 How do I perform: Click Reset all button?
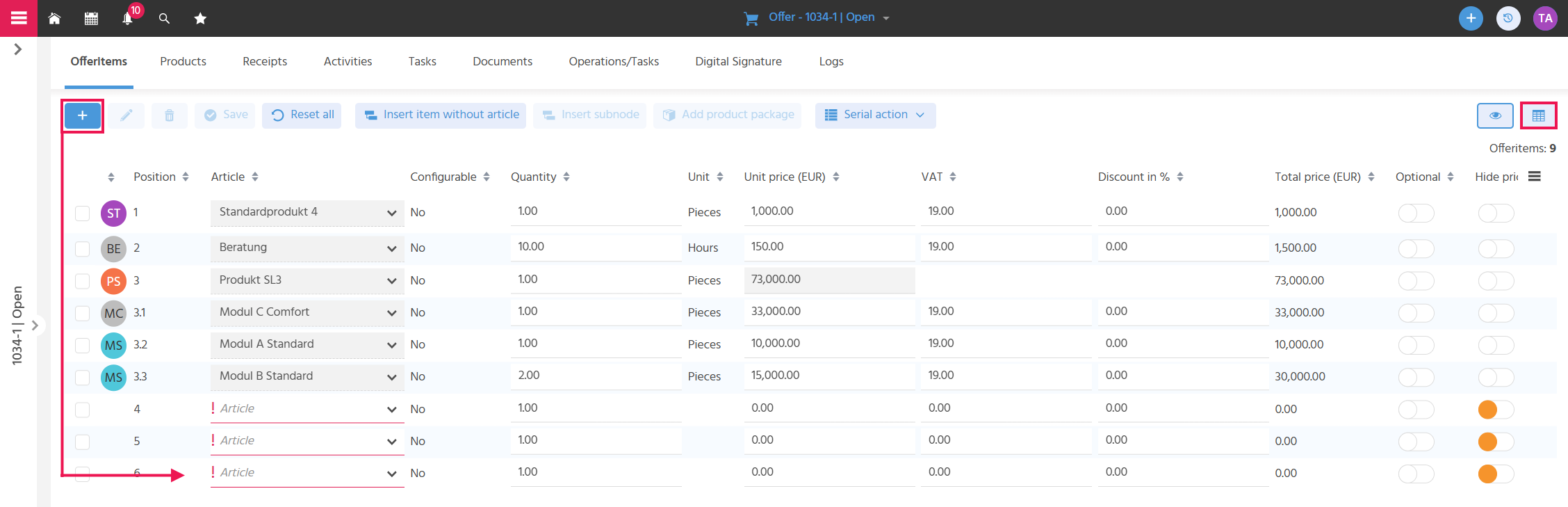click(x=302, y=115)
